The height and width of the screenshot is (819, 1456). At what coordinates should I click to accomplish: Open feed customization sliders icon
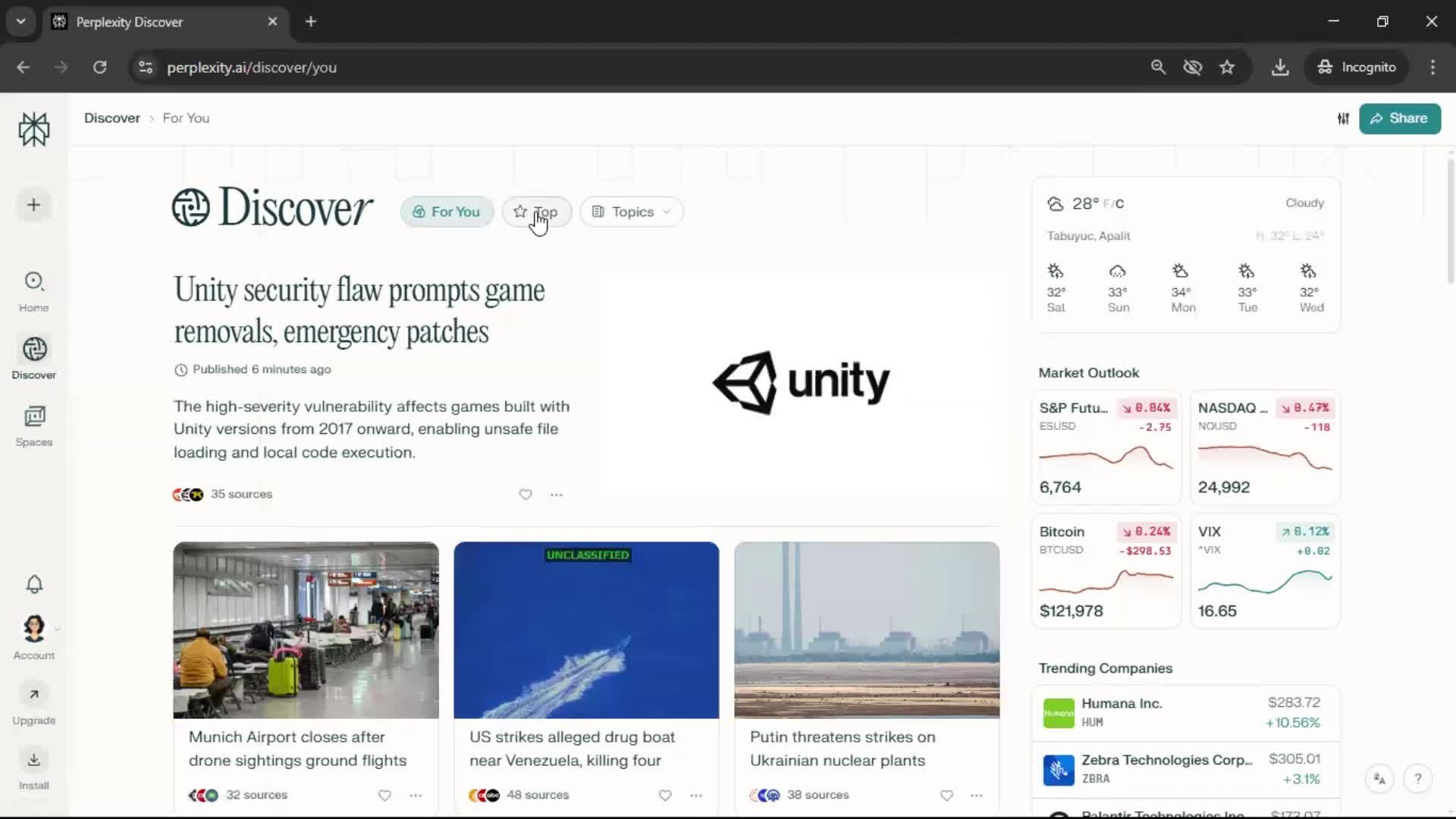point(1343,118)
